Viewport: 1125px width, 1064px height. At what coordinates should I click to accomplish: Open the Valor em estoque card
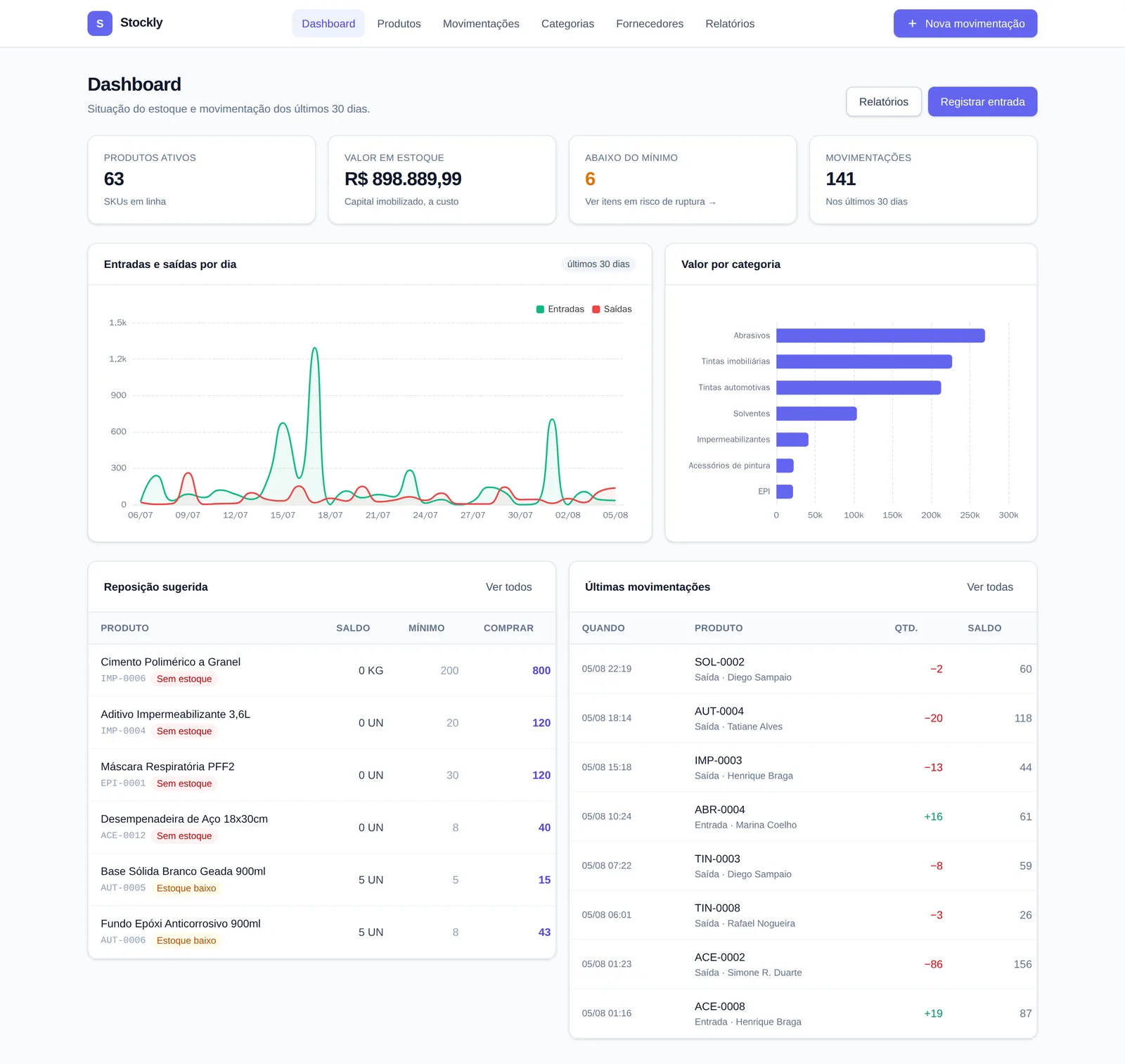pyautogui.click(x=442, y=180)
